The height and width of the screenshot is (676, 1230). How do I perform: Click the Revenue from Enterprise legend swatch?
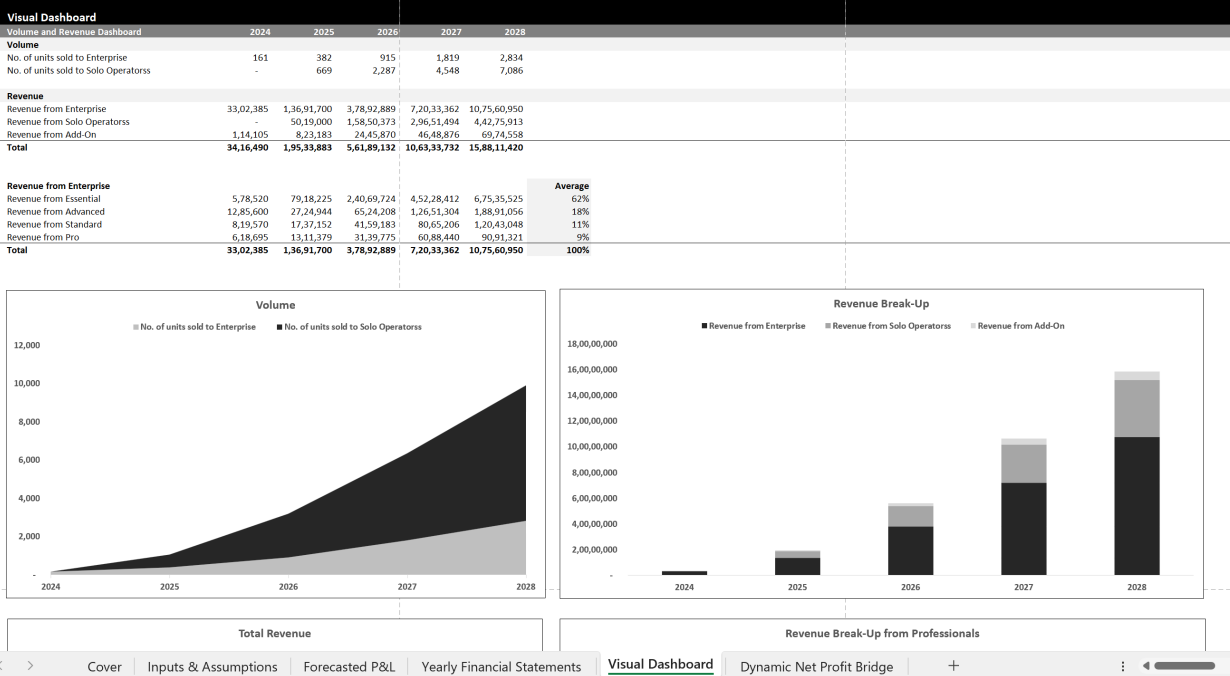(705, 326)
